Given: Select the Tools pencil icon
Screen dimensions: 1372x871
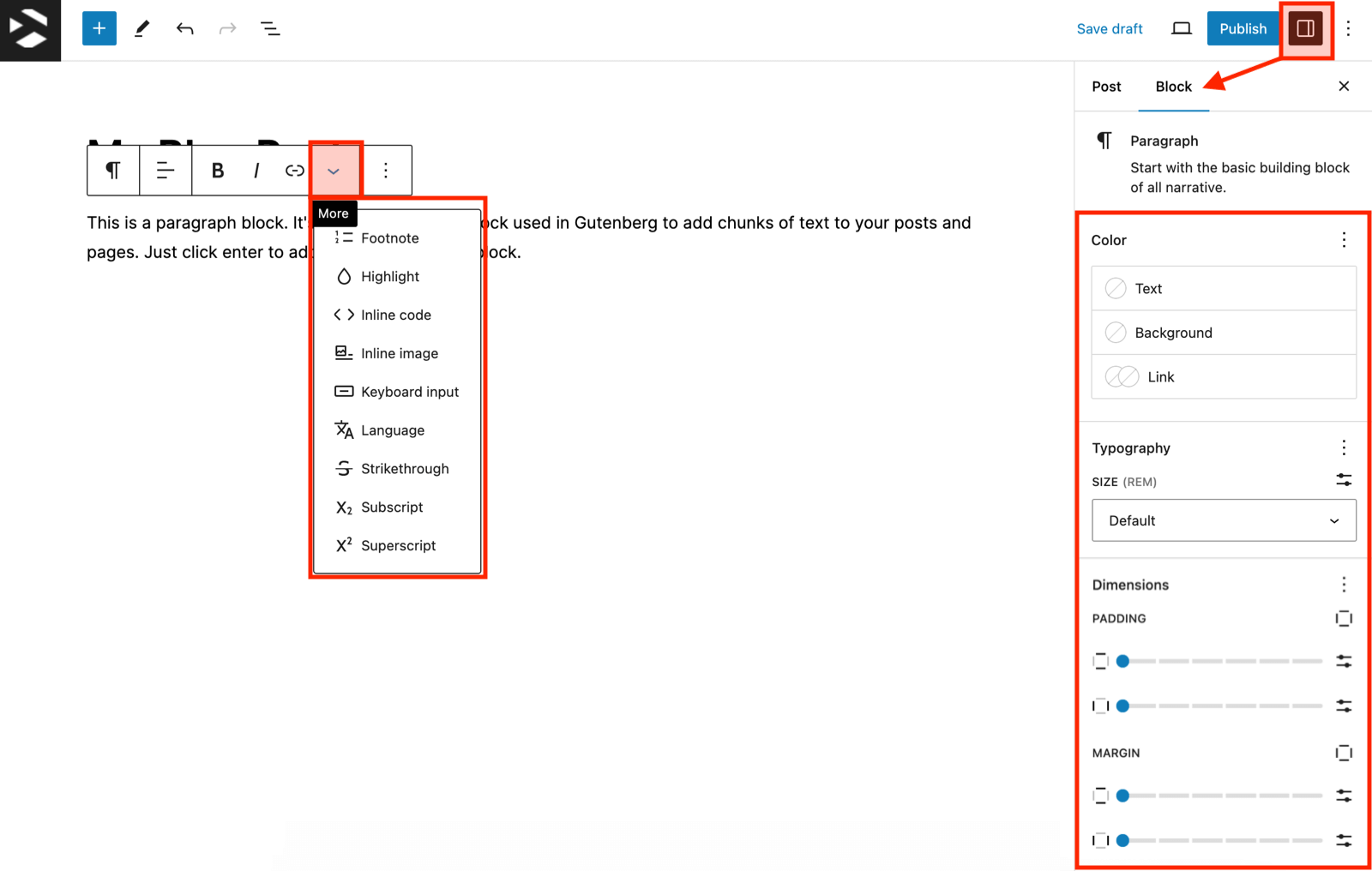Looking at the screenshot, I should [x=142, y=29].
